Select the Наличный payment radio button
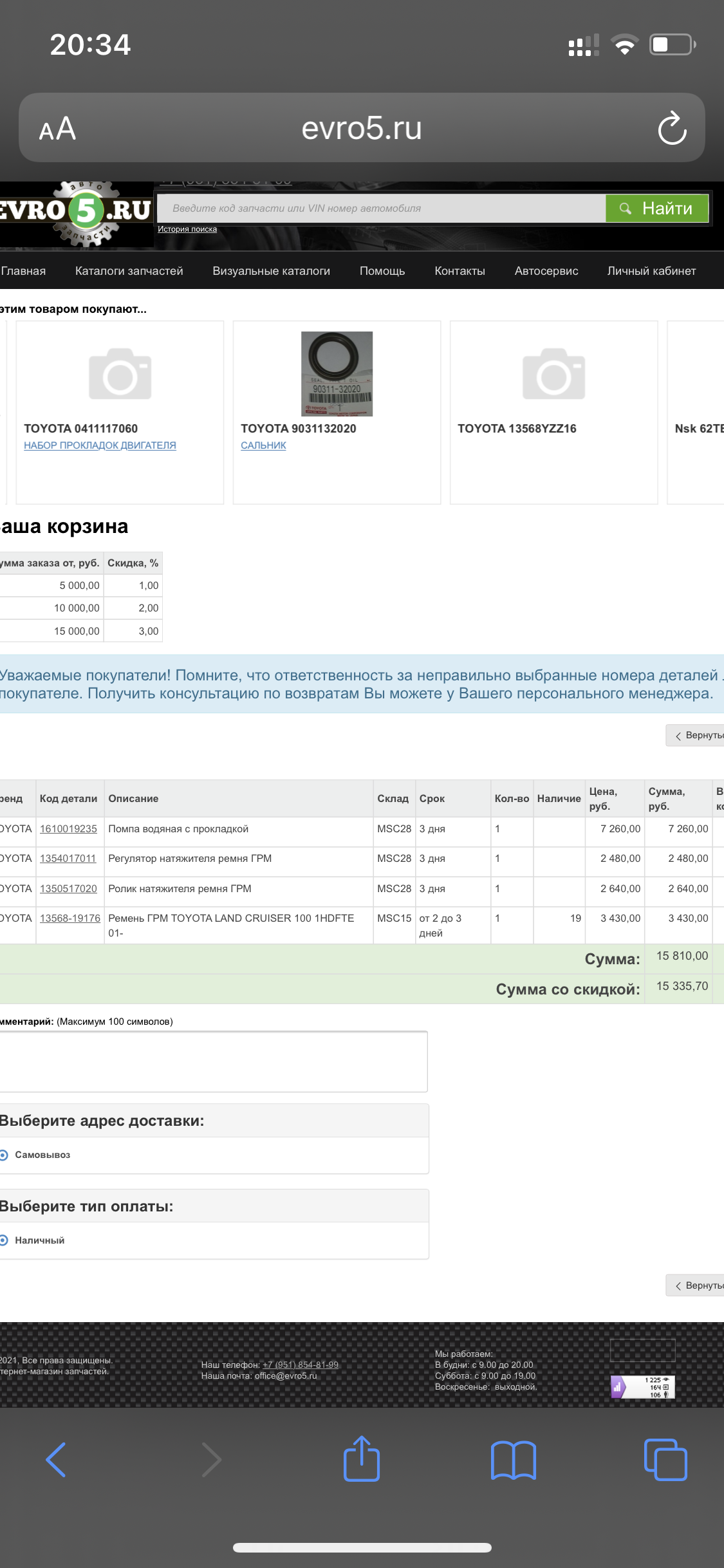 click(4, 1240)
